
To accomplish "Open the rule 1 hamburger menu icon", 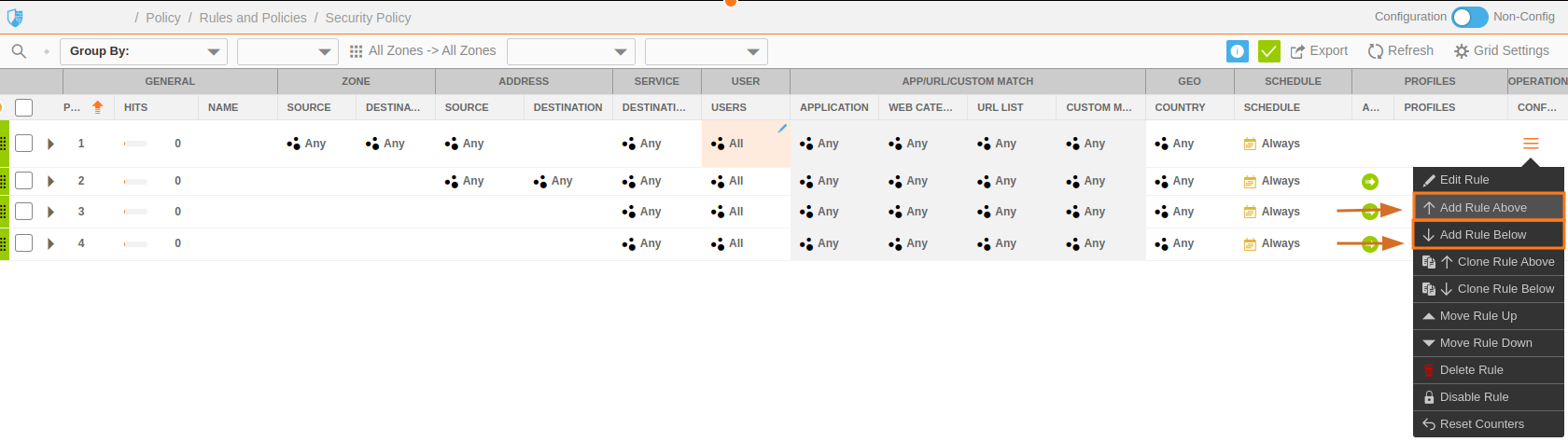I will pos(1531,144).
